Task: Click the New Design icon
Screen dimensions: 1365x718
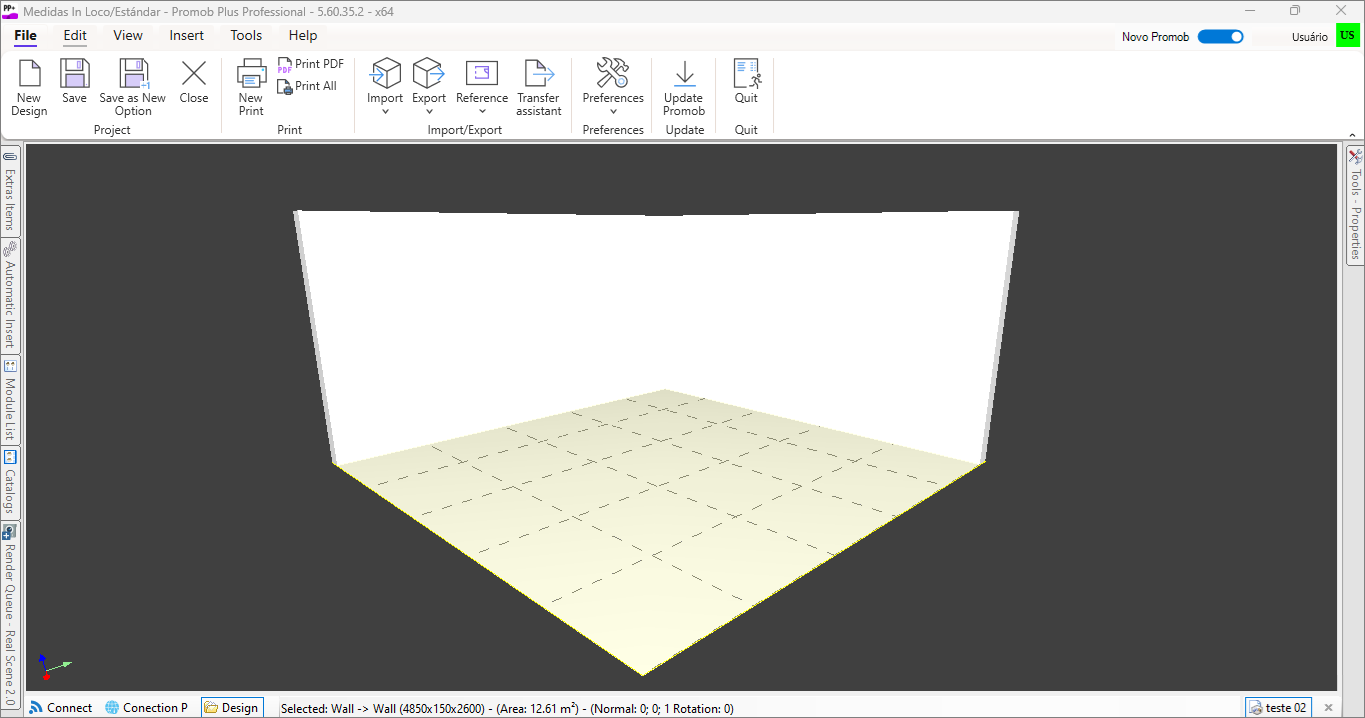Action: tap(29, 75)
